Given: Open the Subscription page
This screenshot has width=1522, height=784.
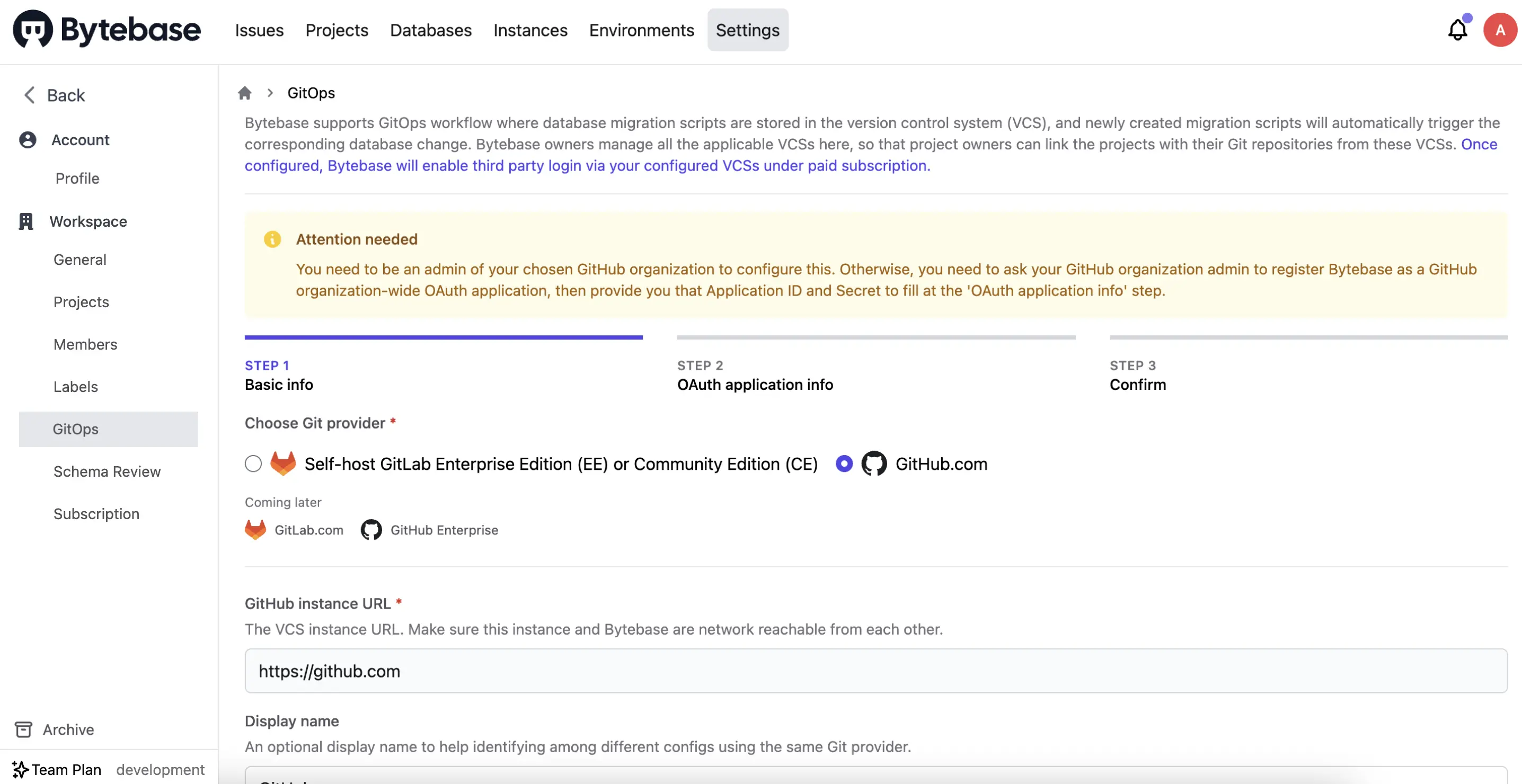Looking at the screenshot, I should tap(96, 514).
